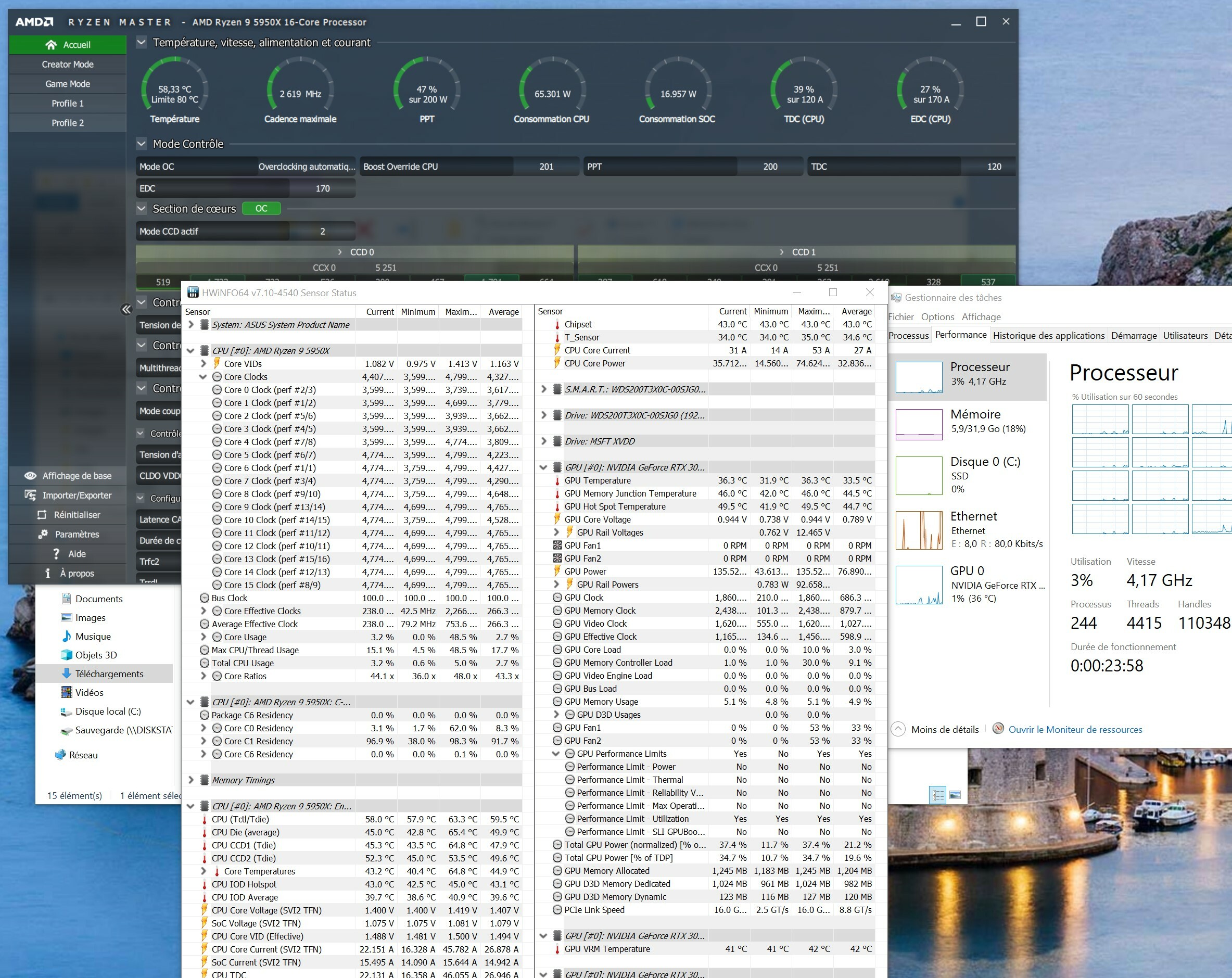Open the Affichage menu in Task Manager

pos(981,317)
